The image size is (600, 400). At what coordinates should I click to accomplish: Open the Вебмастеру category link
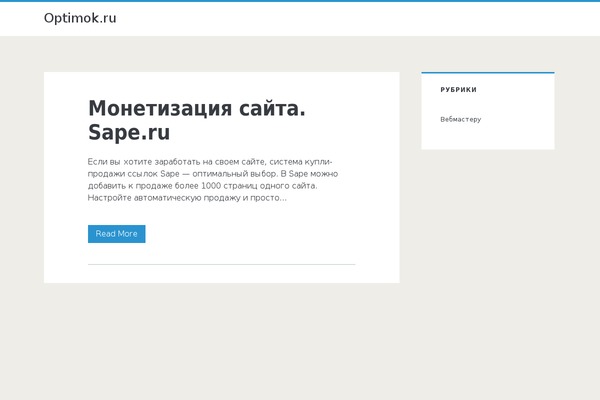(x=461, y=119)
